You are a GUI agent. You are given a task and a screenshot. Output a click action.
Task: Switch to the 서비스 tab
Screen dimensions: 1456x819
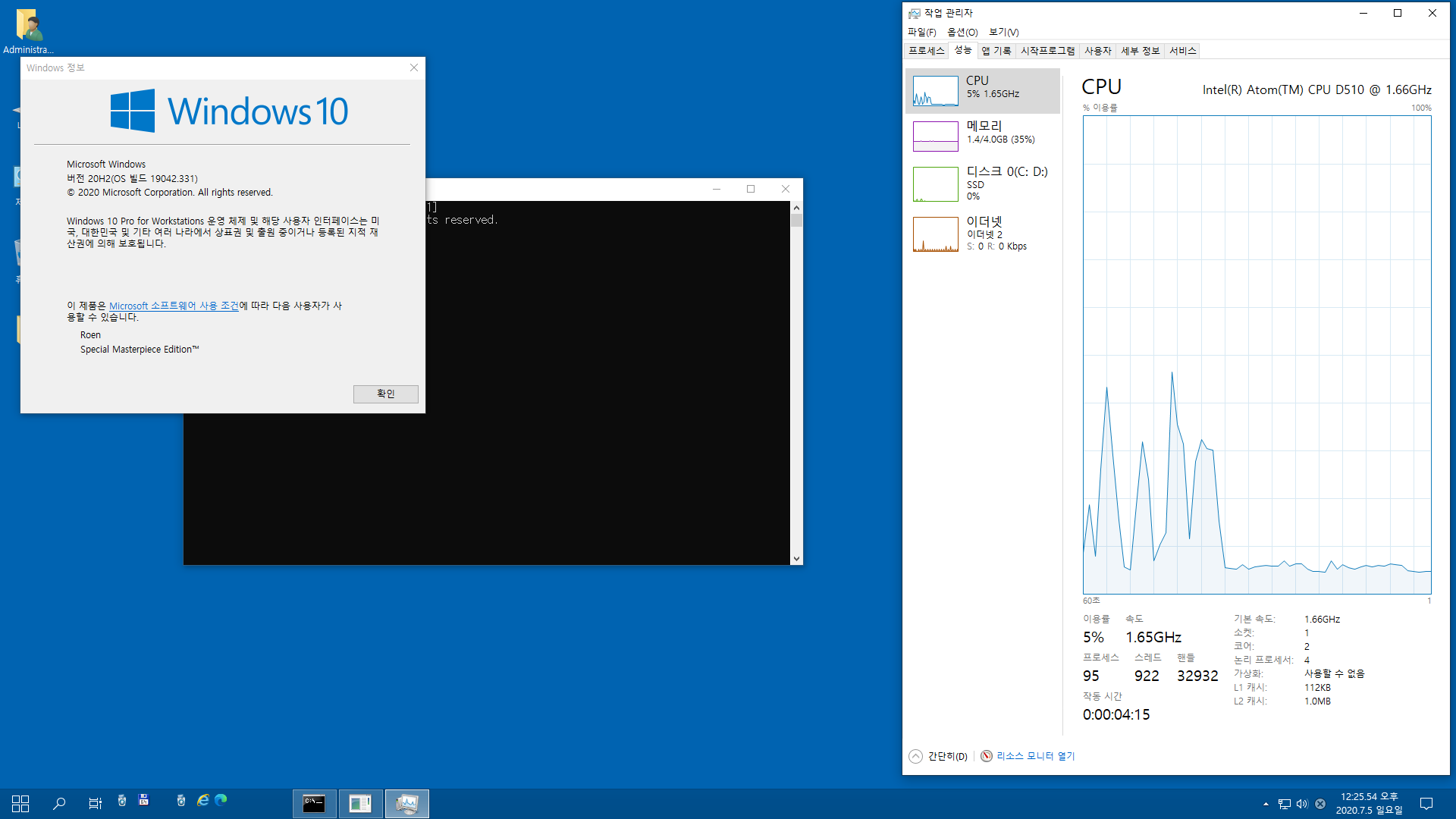1182,51
